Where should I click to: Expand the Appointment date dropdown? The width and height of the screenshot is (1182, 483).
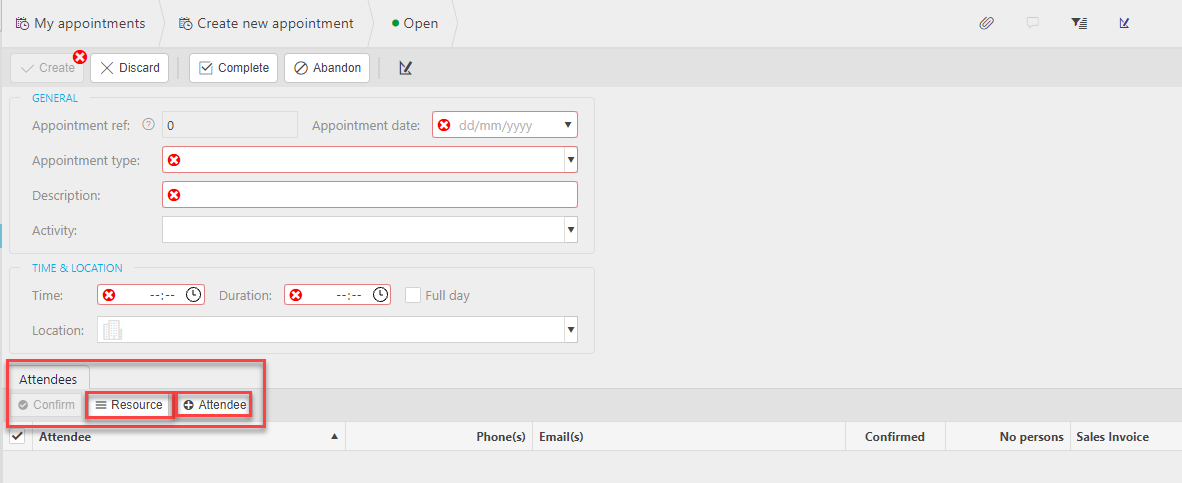click(568, 125)
